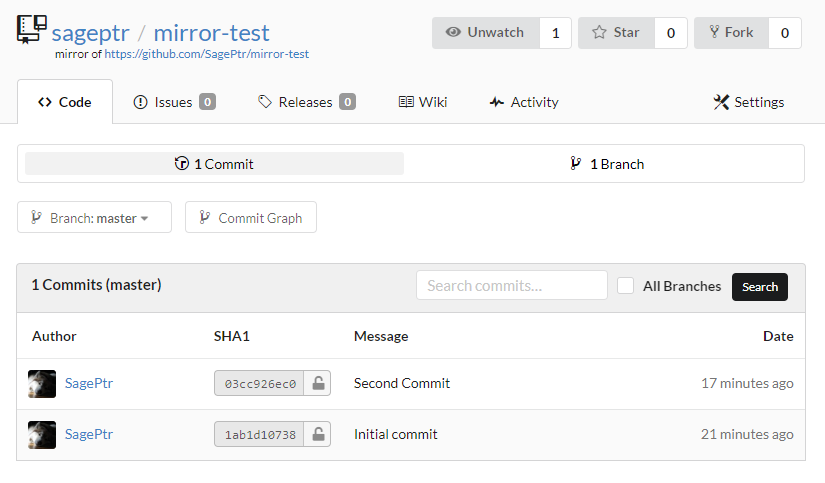Click the Search commits input field
The width and height of the screenshot is (825, 483).
click(x=512, y=286)
